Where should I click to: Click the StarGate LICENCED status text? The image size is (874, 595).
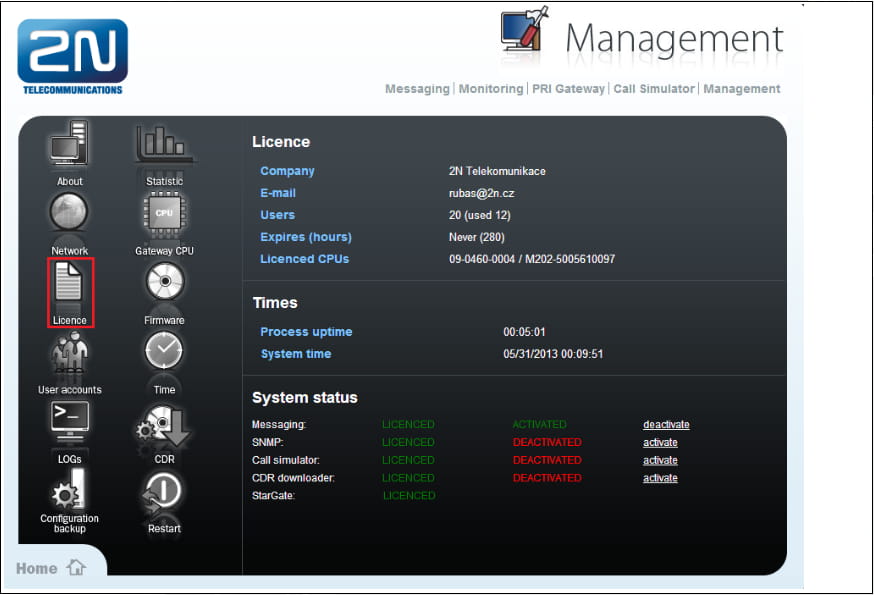(409, 496)
